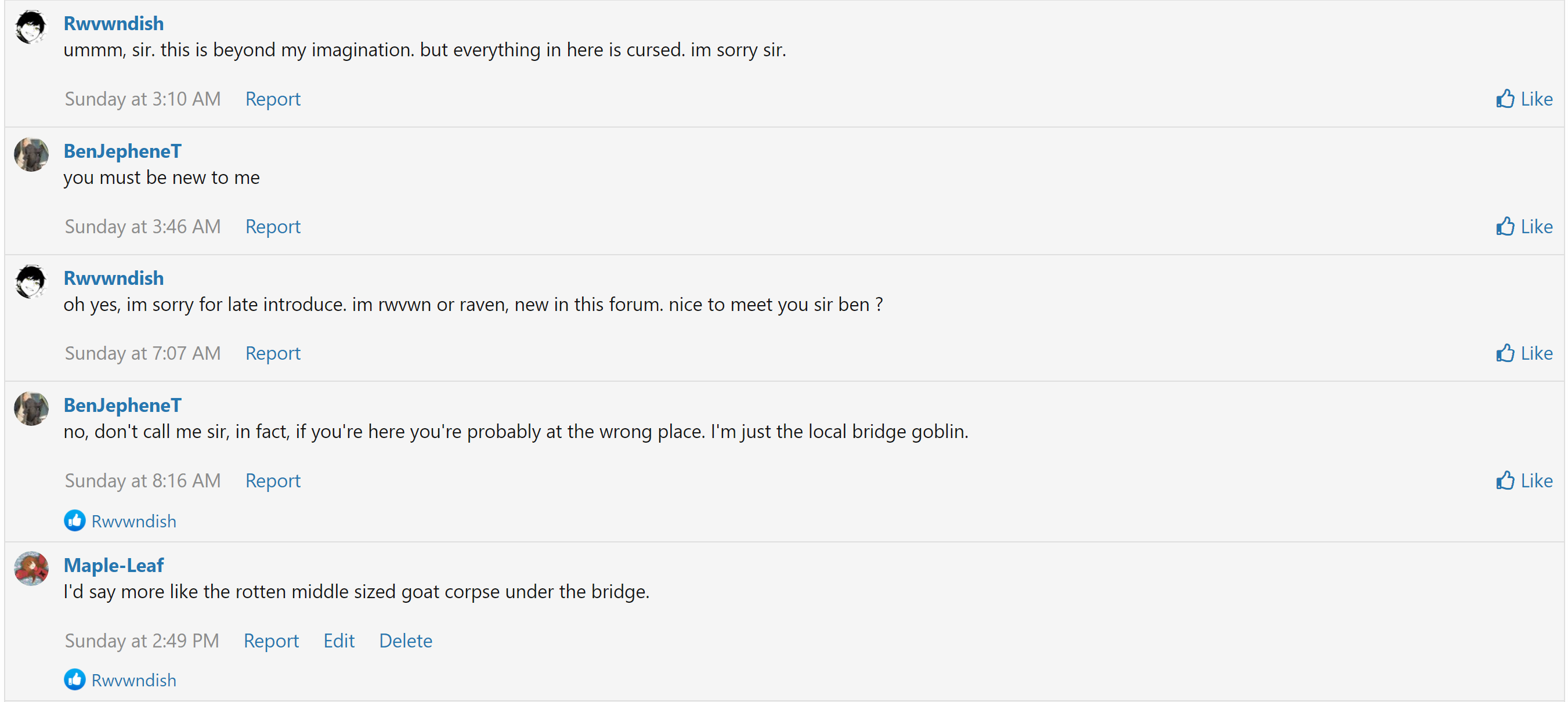This screenshot has width=1568, height=702.
Task: Click the blue like reaction icon under Maple-Leaf's comment
Action: click(74, 679)
